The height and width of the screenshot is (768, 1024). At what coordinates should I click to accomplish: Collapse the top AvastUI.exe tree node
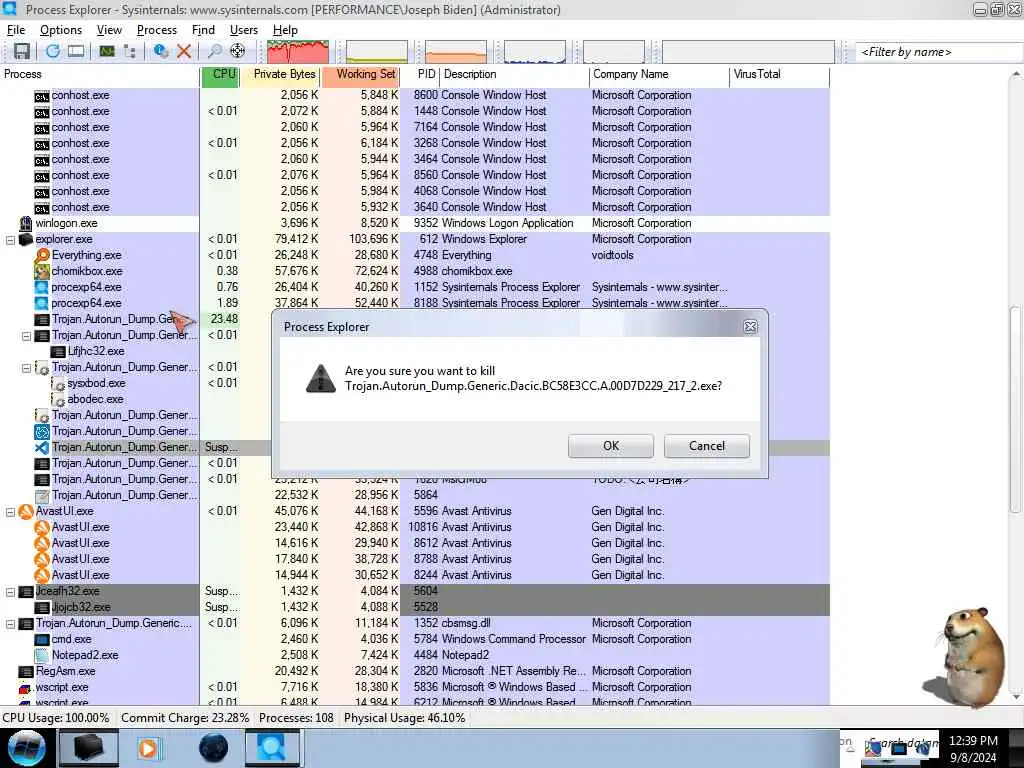point(10,511)
